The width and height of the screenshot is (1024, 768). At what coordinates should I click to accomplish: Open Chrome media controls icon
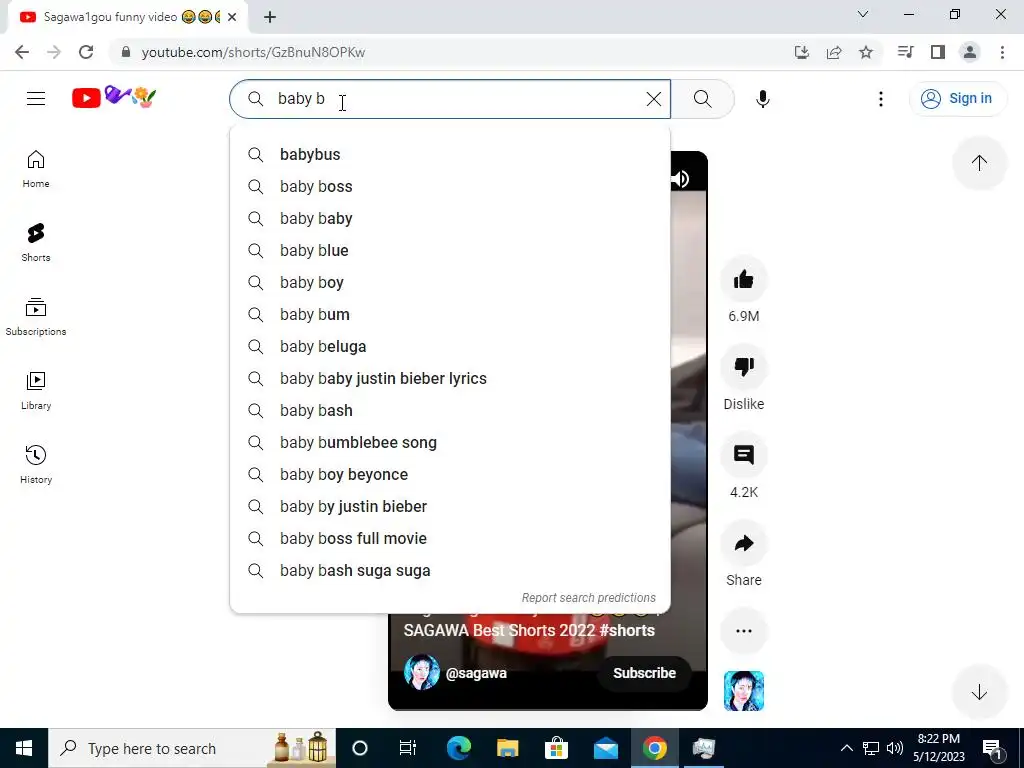(x=905, y=52)
